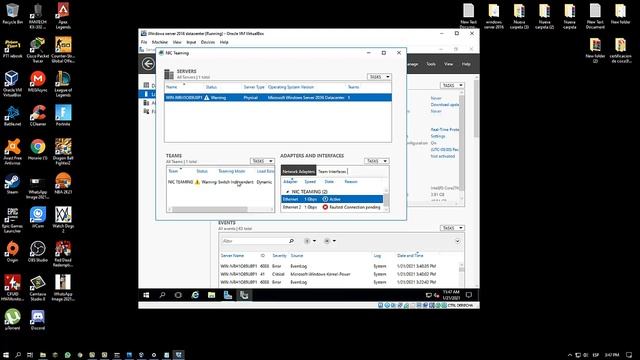The width and height of the screenshot is (640, 360).
Task: Open TASKS dropdown in SERVERS section
Action: (x=379, y=77)
